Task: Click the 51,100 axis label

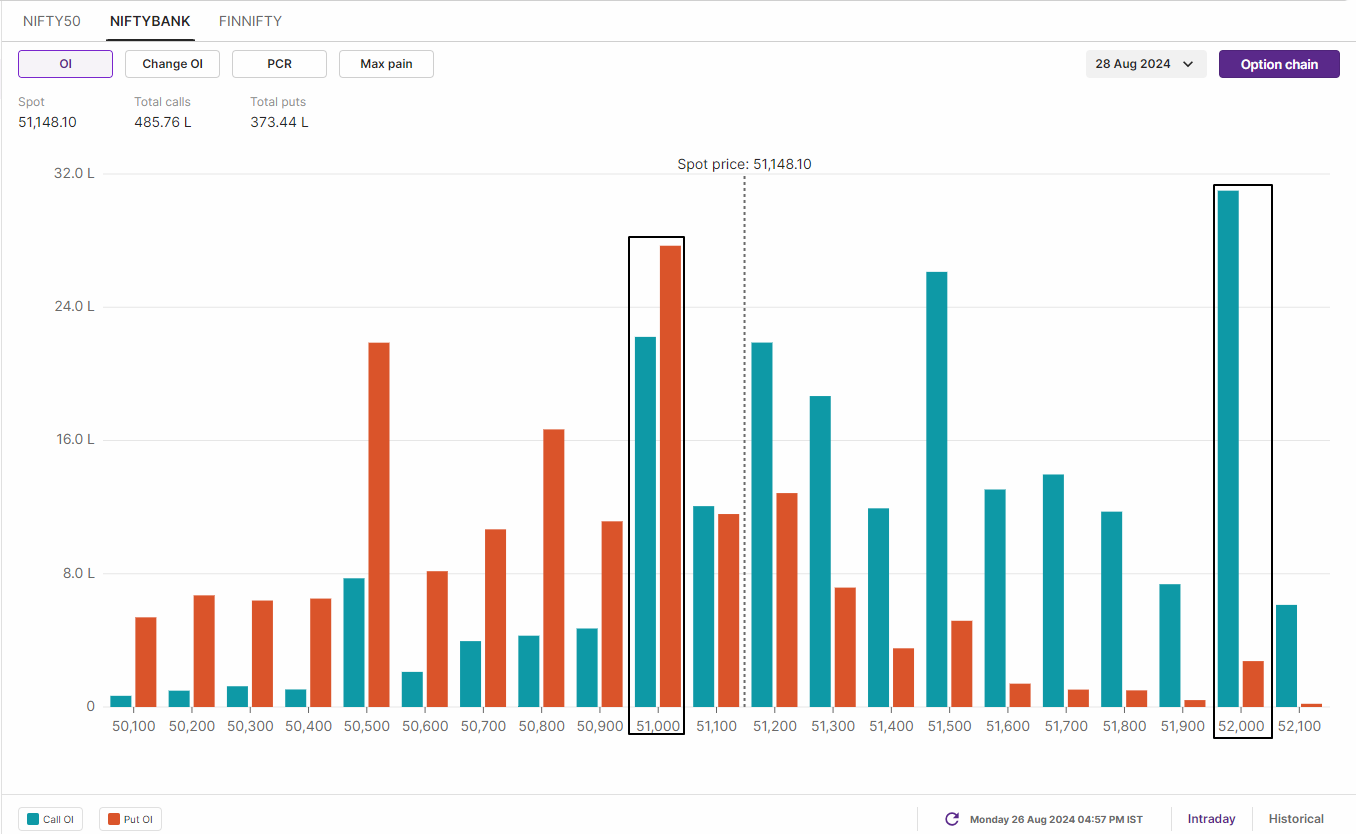Action: coord(716,726)
